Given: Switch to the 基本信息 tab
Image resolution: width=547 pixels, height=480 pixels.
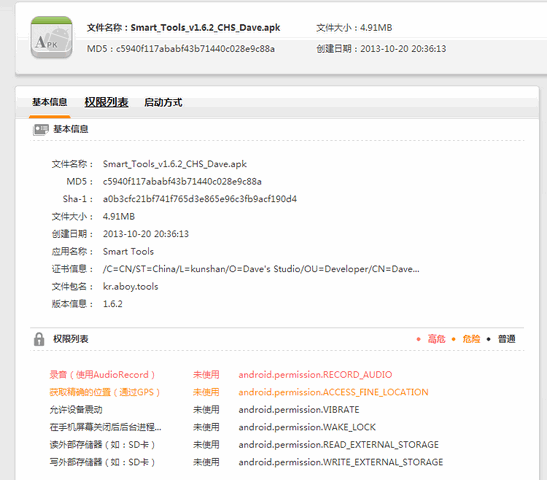Looking at the screenshot, I should [50, 102].
